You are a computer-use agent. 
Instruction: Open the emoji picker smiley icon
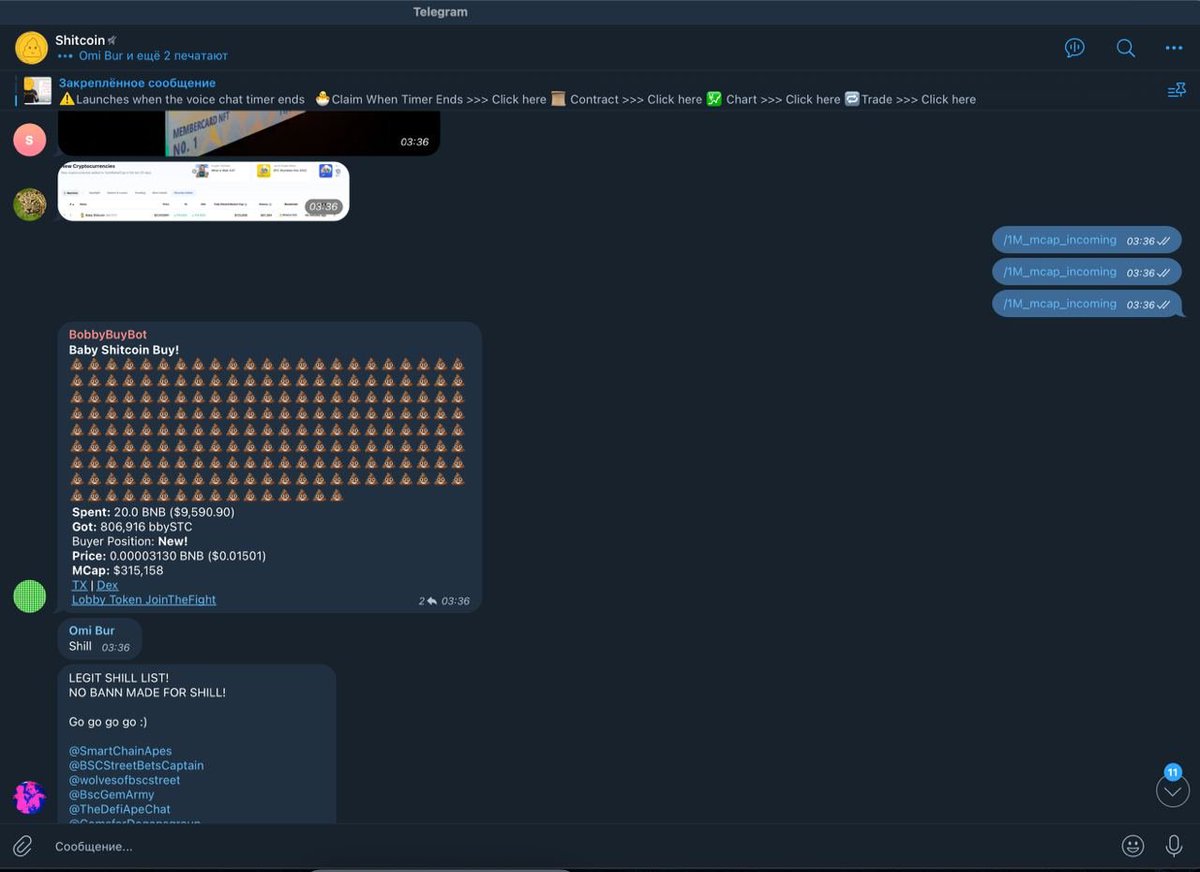tap(1133, 846)
